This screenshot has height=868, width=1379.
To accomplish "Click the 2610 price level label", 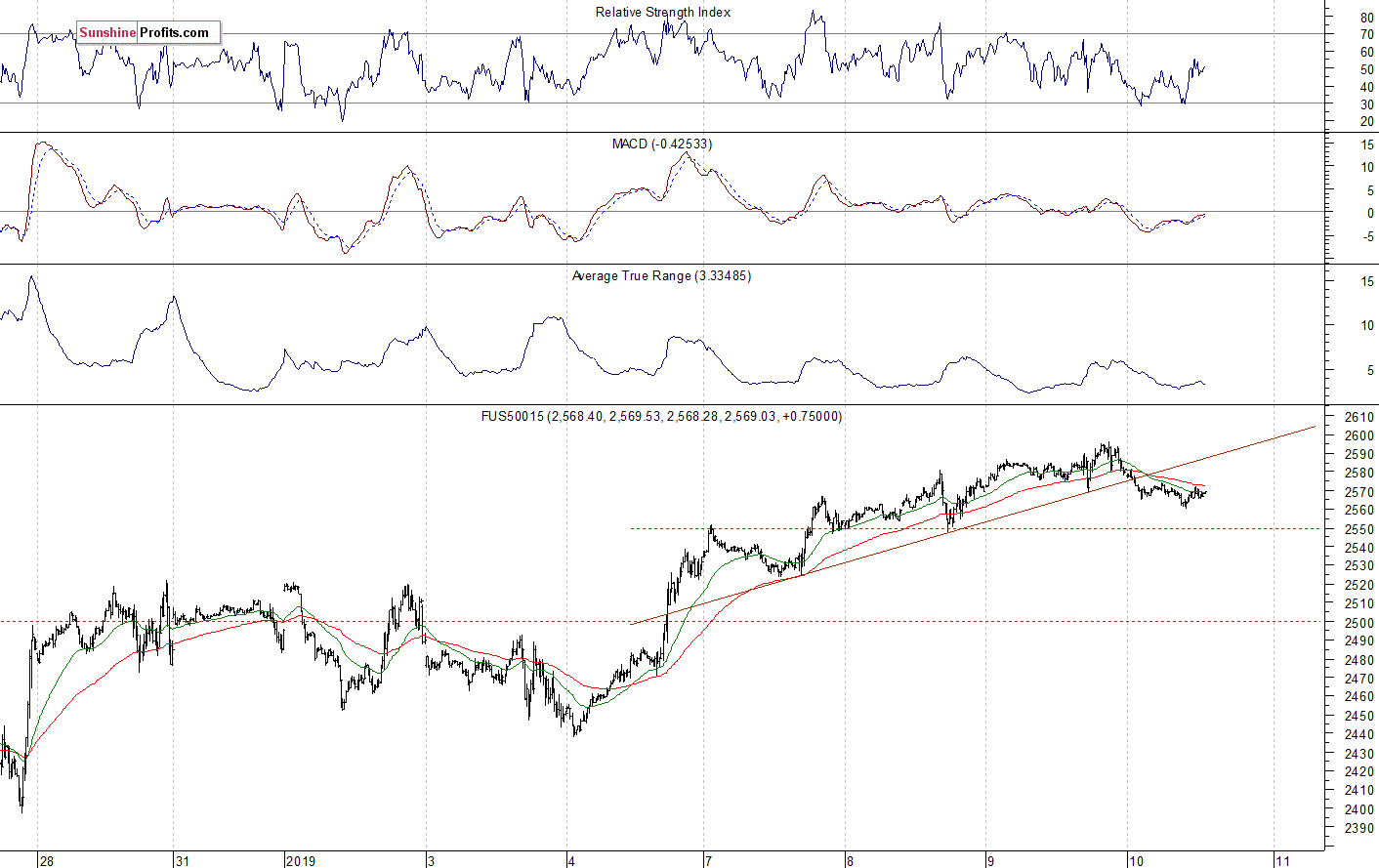I will pos(1358,417).
